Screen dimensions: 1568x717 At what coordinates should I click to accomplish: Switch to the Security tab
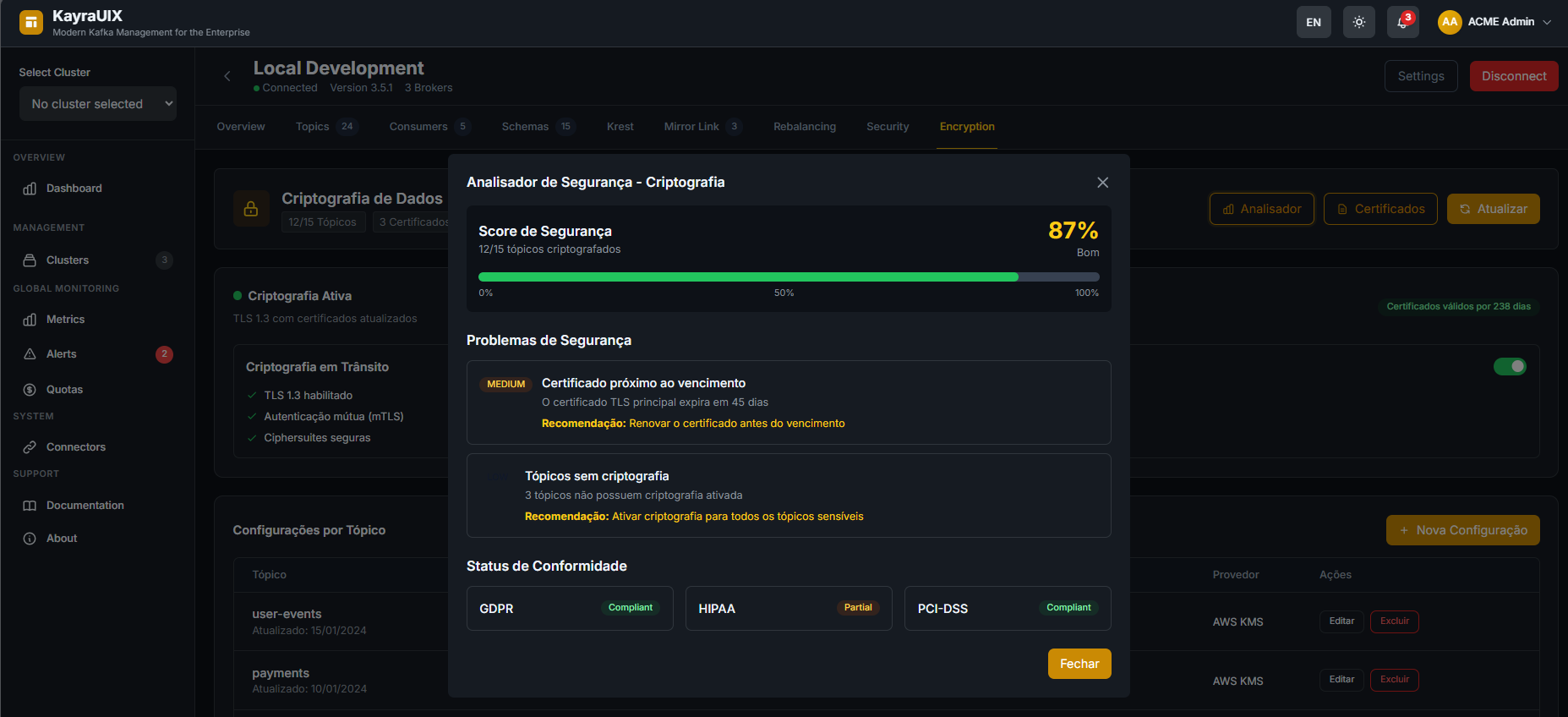tap(888, 127)
